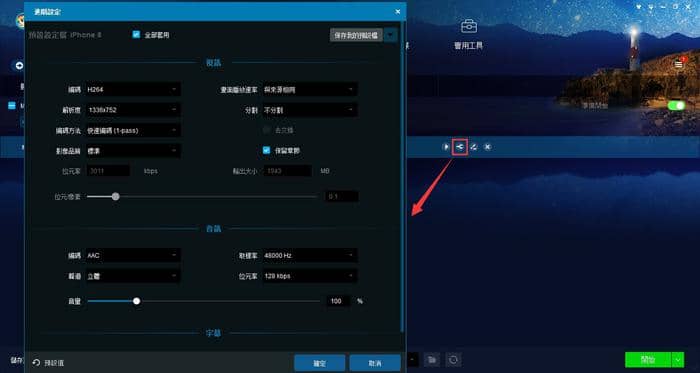Confirm settings with the blue OK button

320,363
